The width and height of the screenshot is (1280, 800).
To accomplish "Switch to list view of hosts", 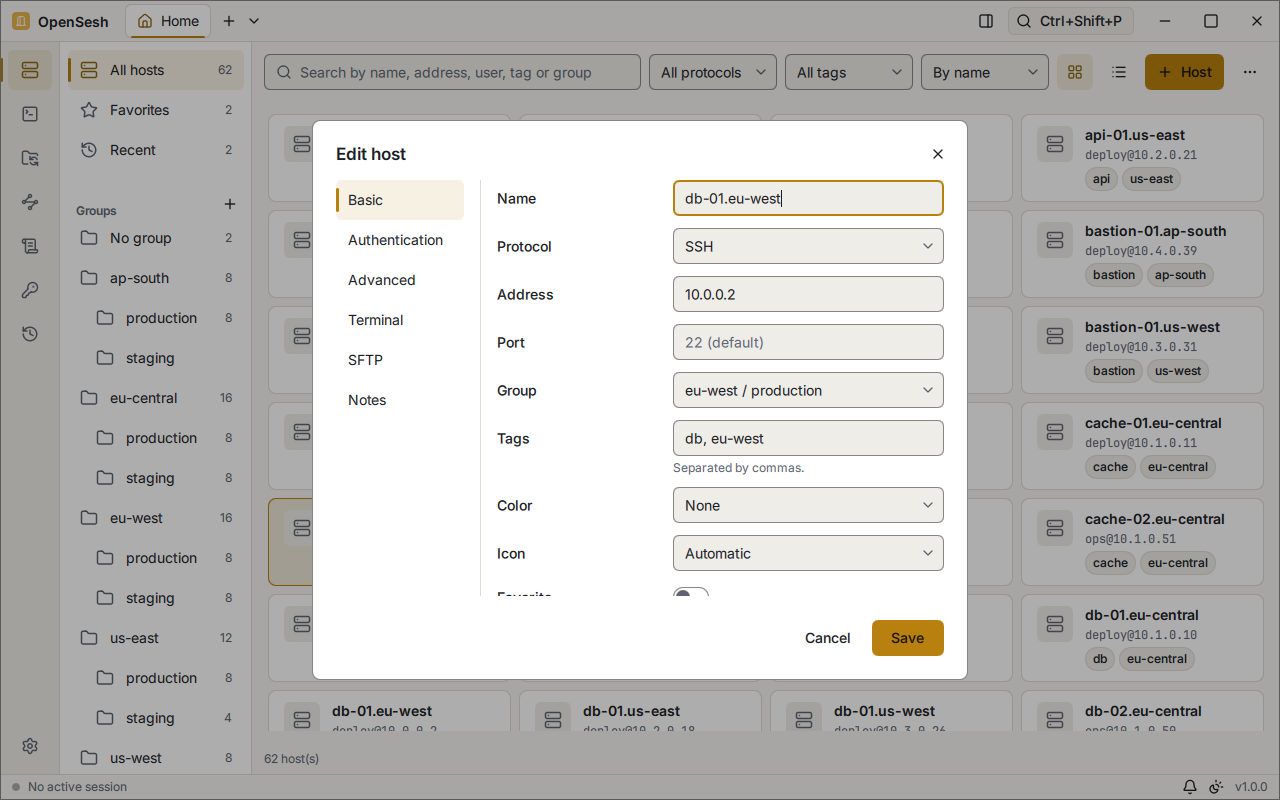I will pos(1119,72).
